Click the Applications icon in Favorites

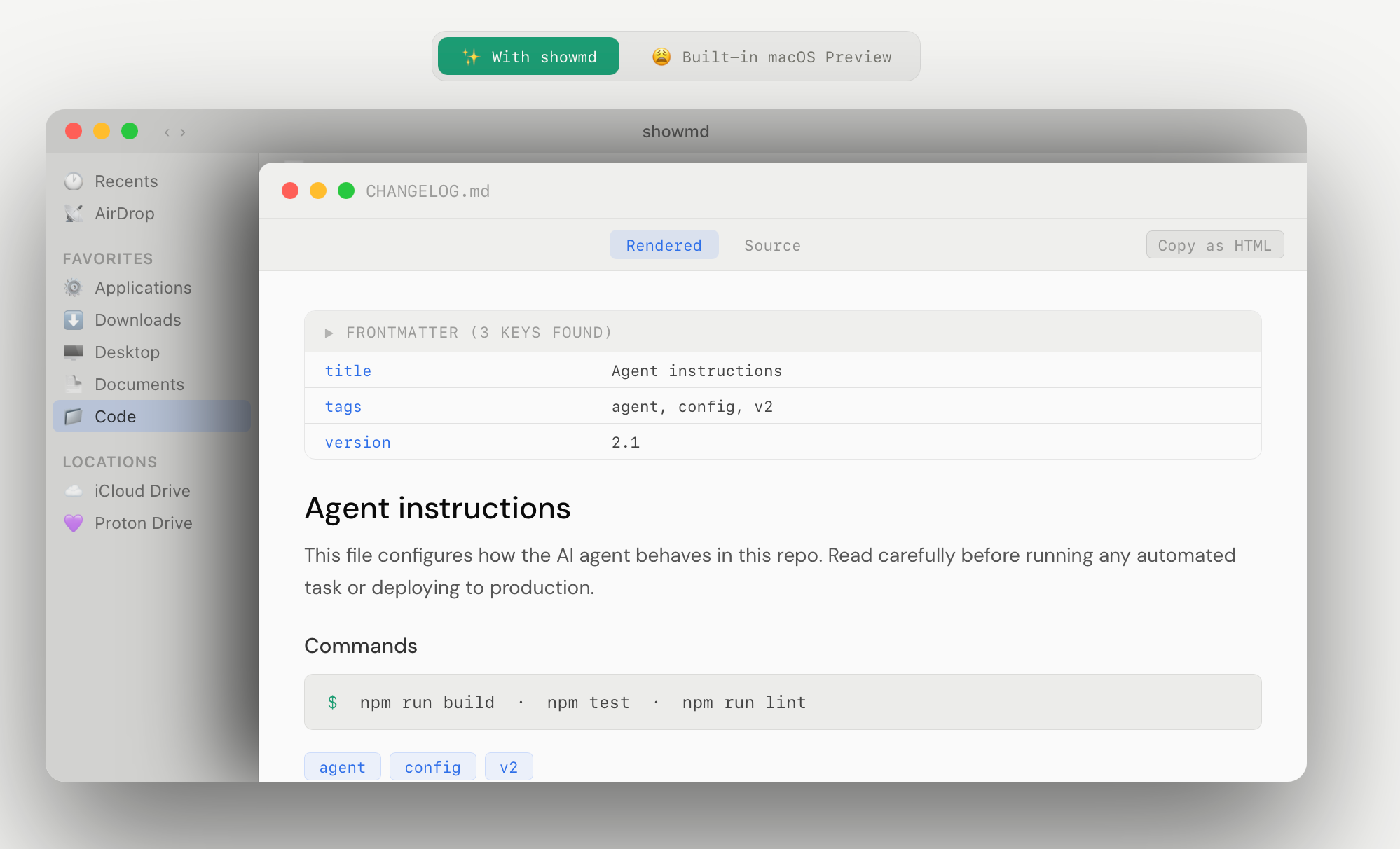pyautogui.click(x=74, y=288)
